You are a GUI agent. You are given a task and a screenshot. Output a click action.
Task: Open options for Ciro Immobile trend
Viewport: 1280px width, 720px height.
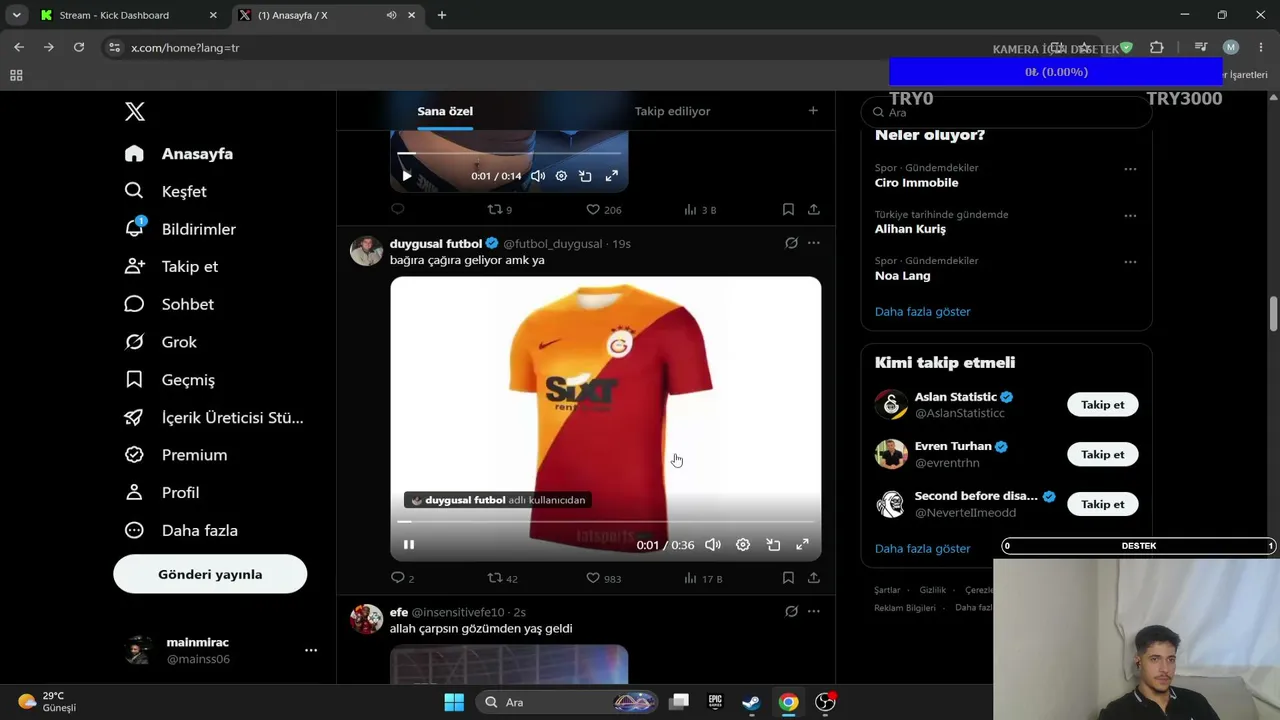[x=1130, y=169]
